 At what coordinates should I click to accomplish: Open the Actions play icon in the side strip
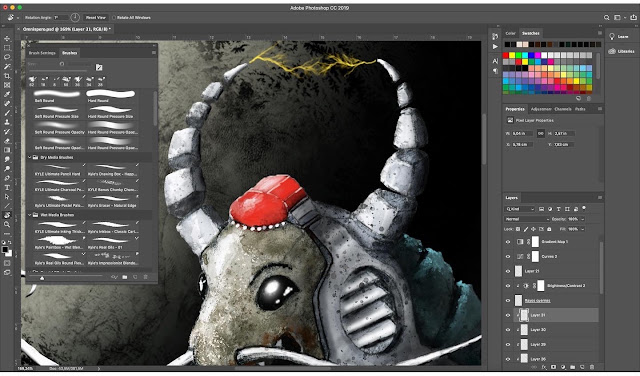click(495, 47)
